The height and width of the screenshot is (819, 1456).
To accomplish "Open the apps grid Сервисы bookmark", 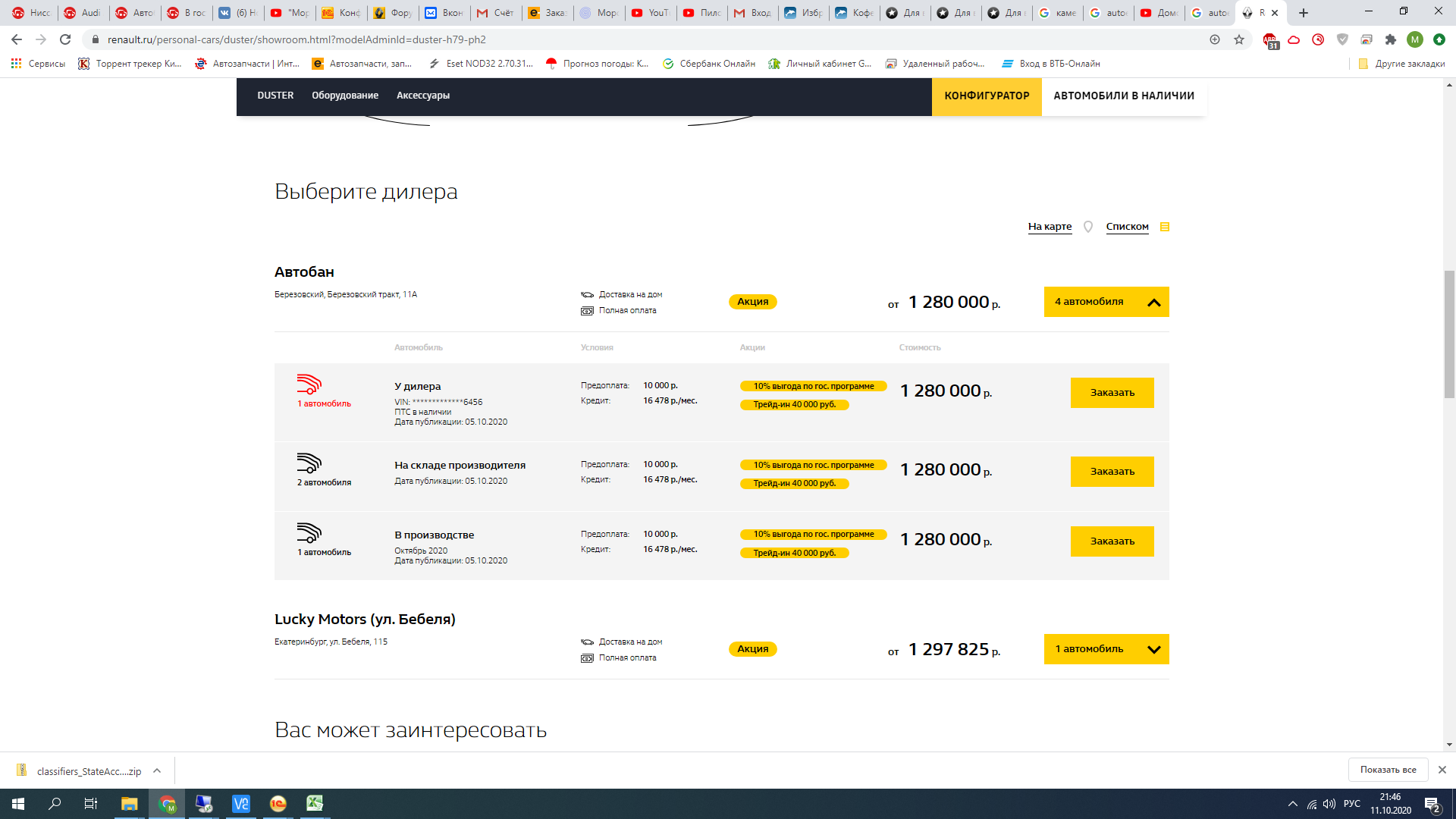I will pyautogui.click(x=38, y=64).
